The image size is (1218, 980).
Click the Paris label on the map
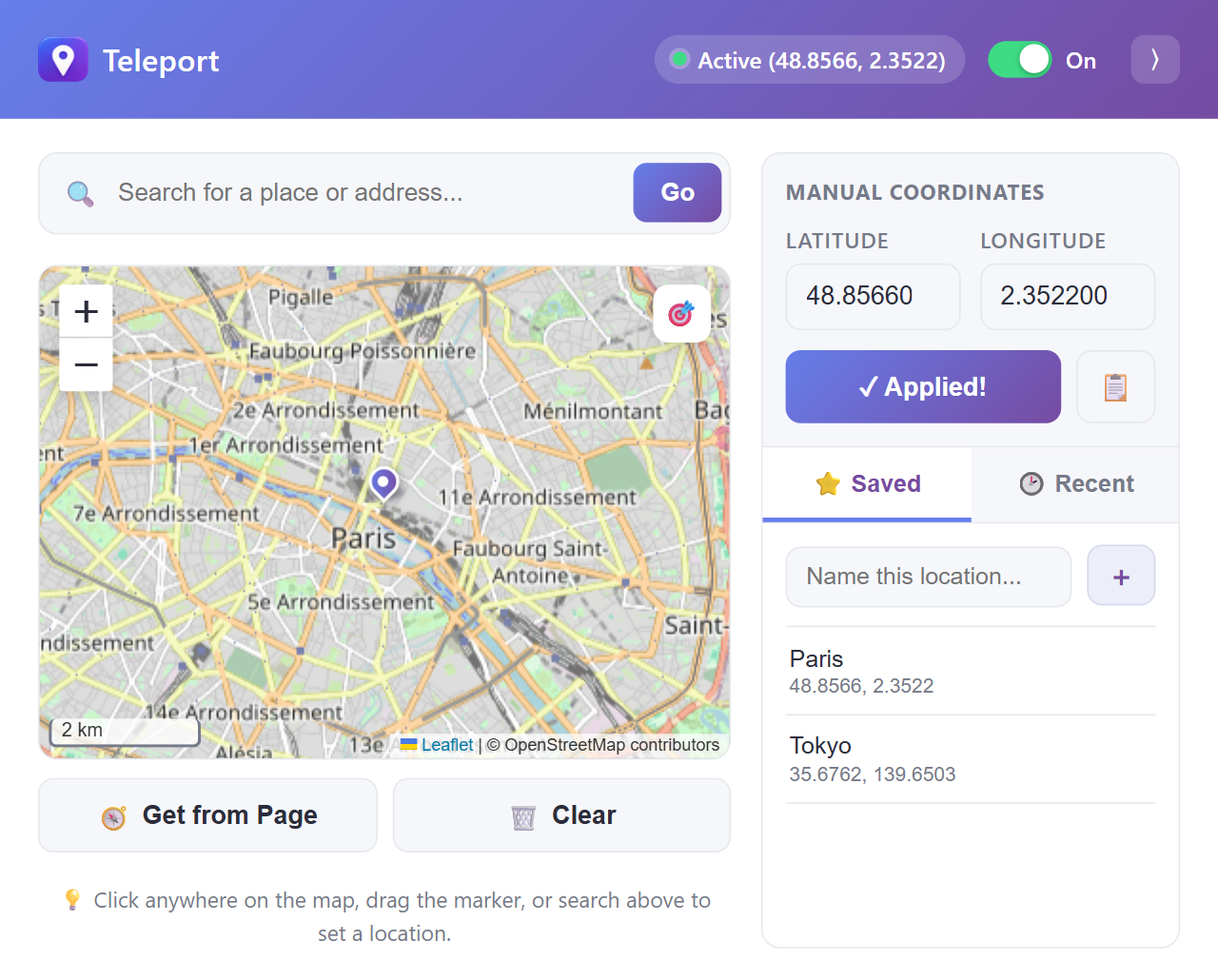click(x=363, y=539)
